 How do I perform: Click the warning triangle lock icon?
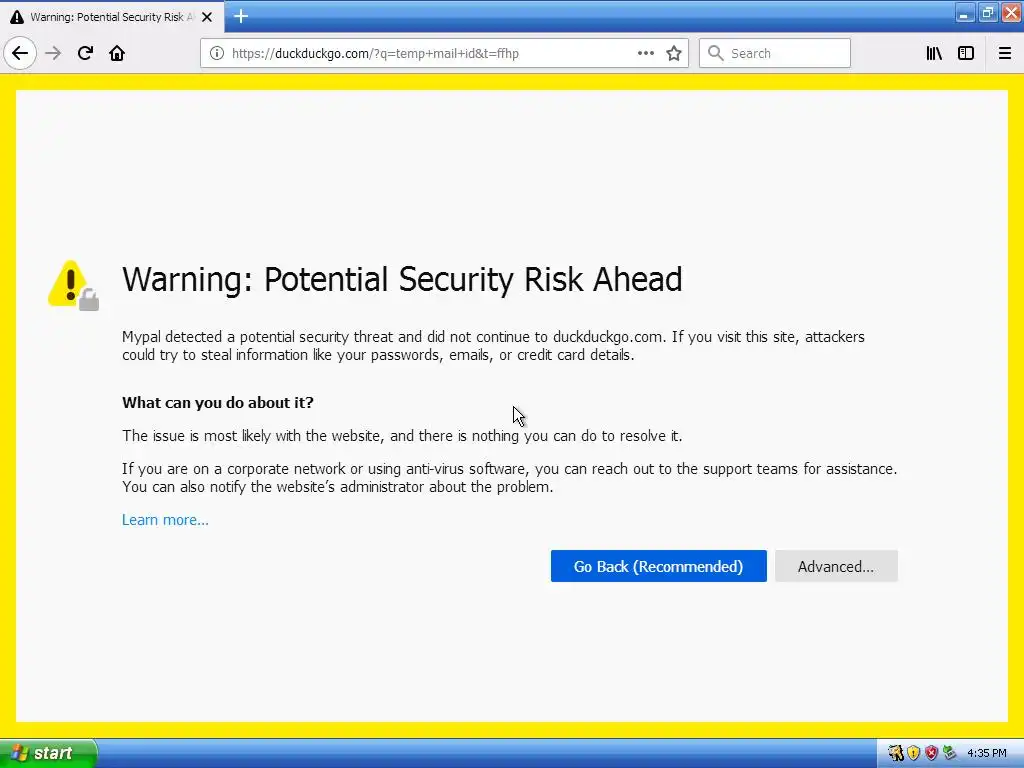(73, 285)
